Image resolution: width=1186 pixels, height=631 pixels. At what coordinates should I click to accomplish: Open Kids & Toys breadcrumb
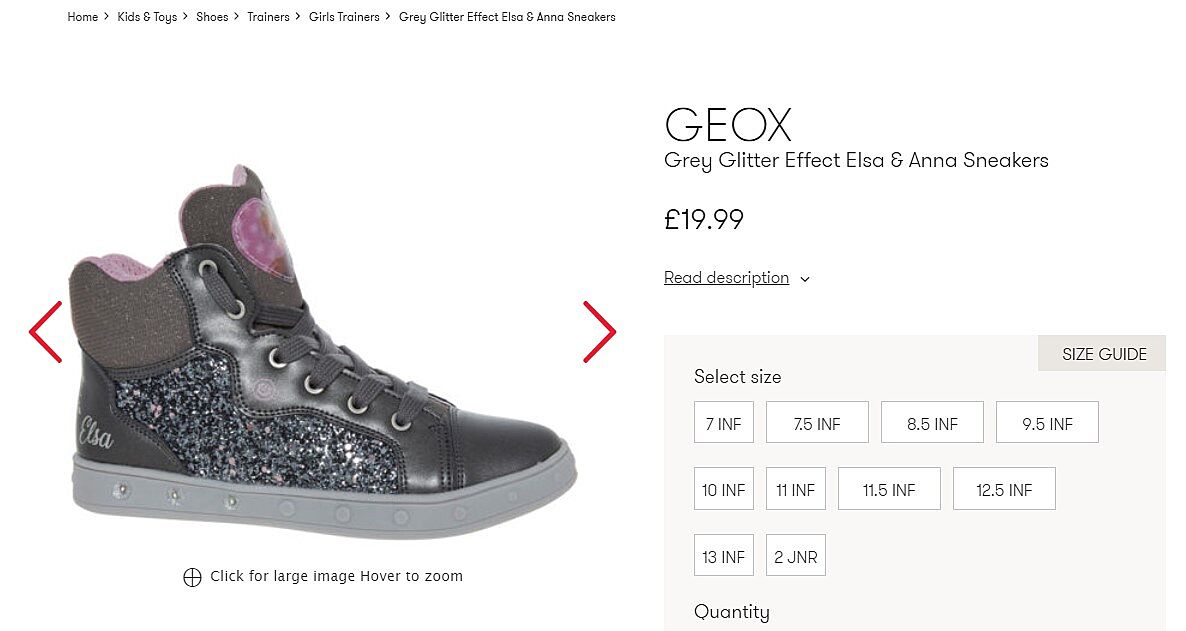tap(147, 17)
